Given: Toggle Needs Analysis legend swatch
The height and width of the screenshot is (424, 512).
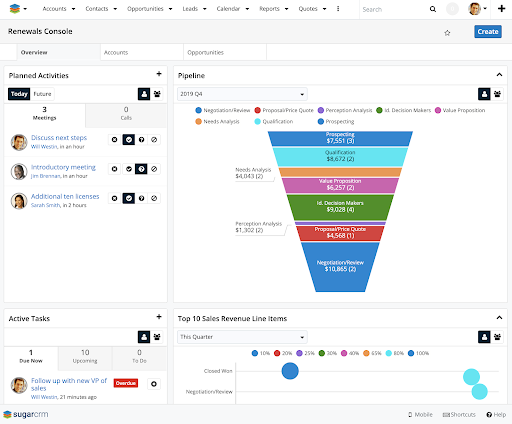Looking at the screenshot, I should tap(198, 122).
